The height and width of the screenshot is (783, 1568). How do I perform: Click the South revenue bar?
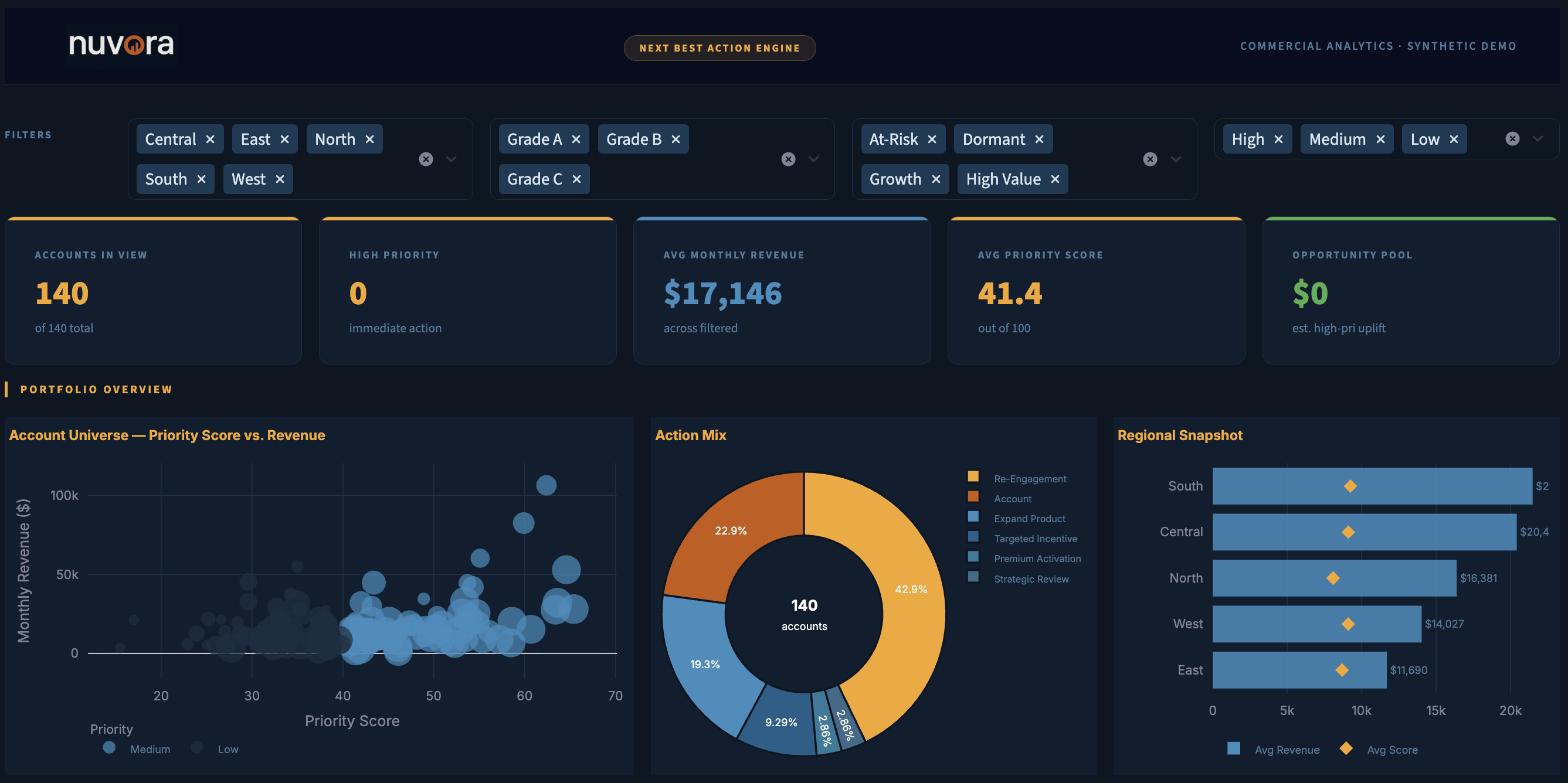[x=1372, y=486]
